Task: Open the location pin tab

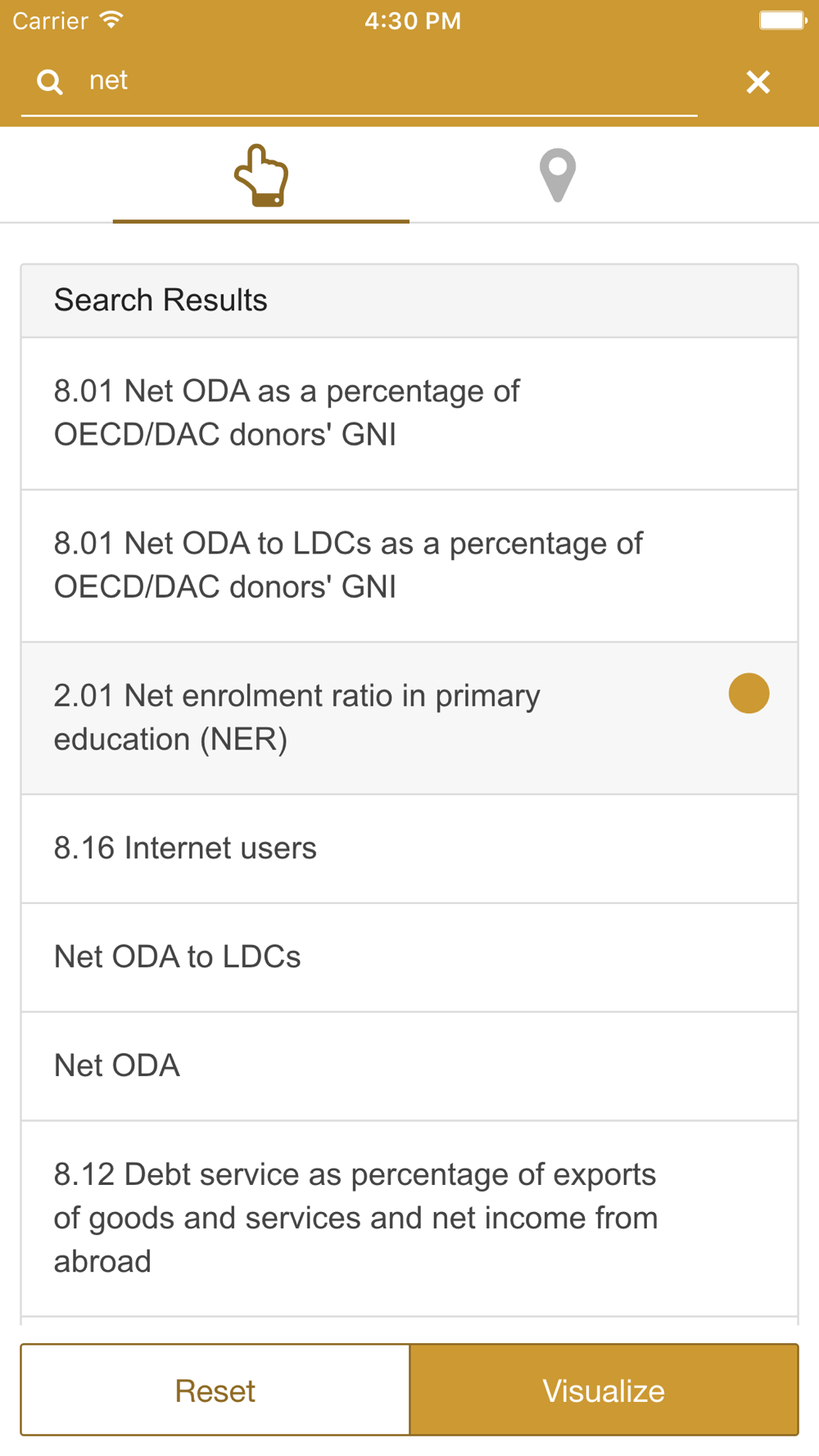Action: coord(558,176)
